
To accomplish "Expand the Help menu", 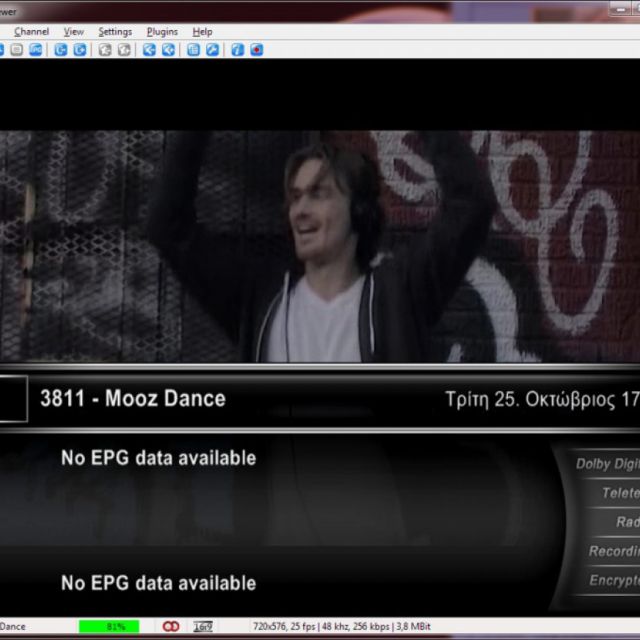I will coord(203,31).
